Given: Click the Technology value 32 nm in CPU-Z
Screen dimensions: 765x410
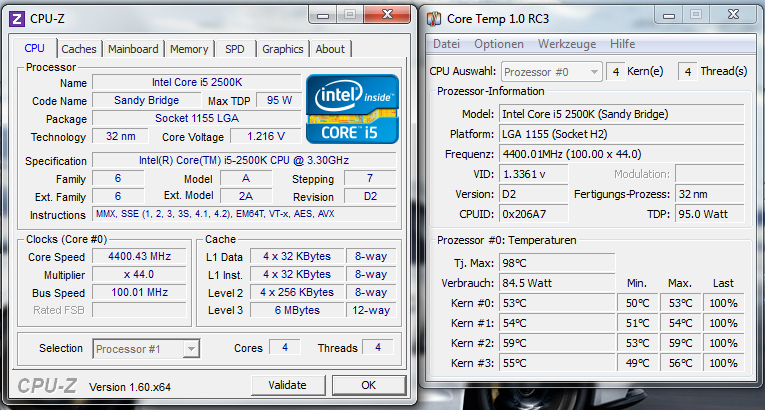Looking at the screenshot, I should (121, 136).
